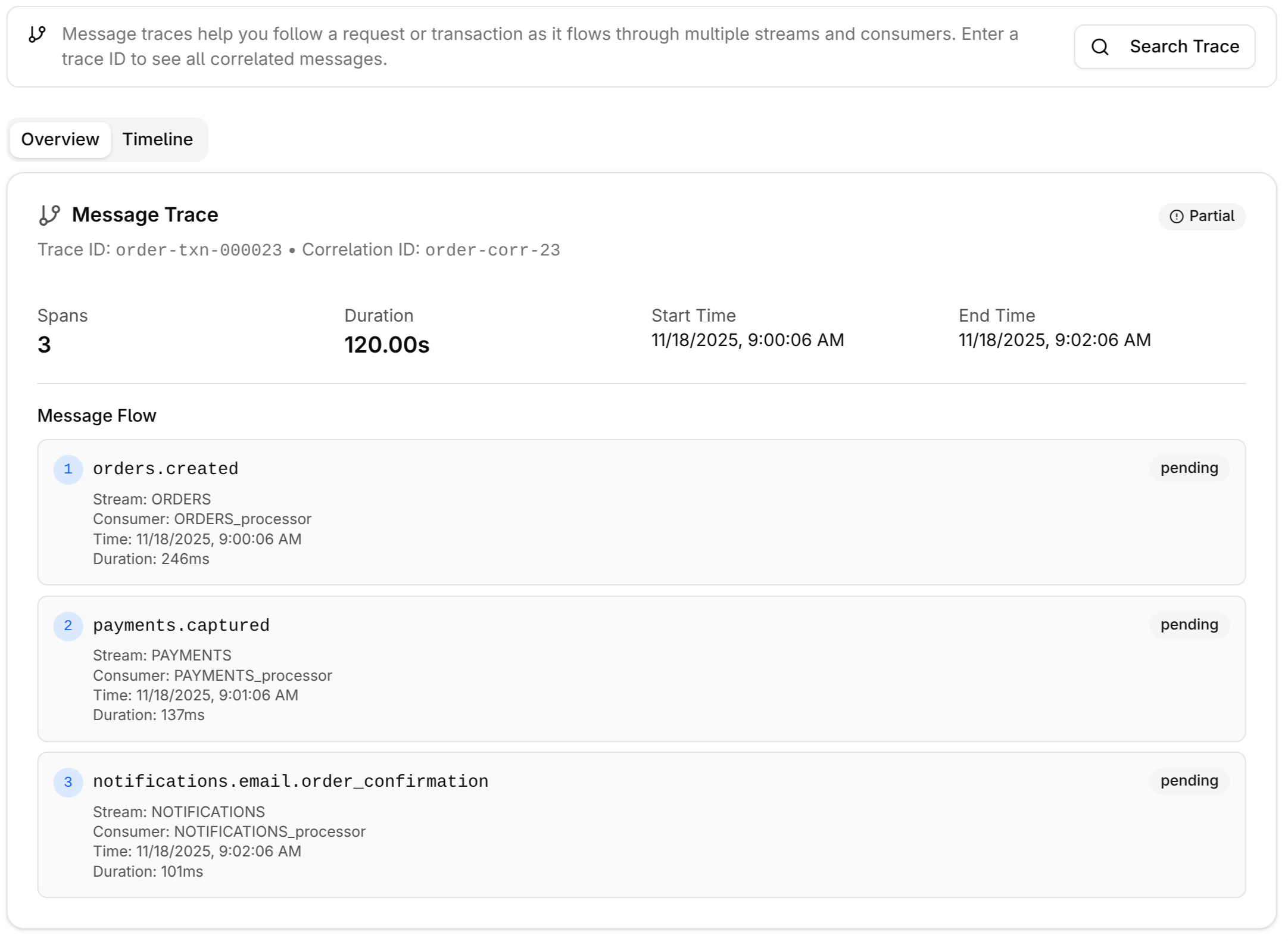Click the alert icon in the Partial badge
The width and height of the screenshot is (1288, 941).
coord(1177,216)
